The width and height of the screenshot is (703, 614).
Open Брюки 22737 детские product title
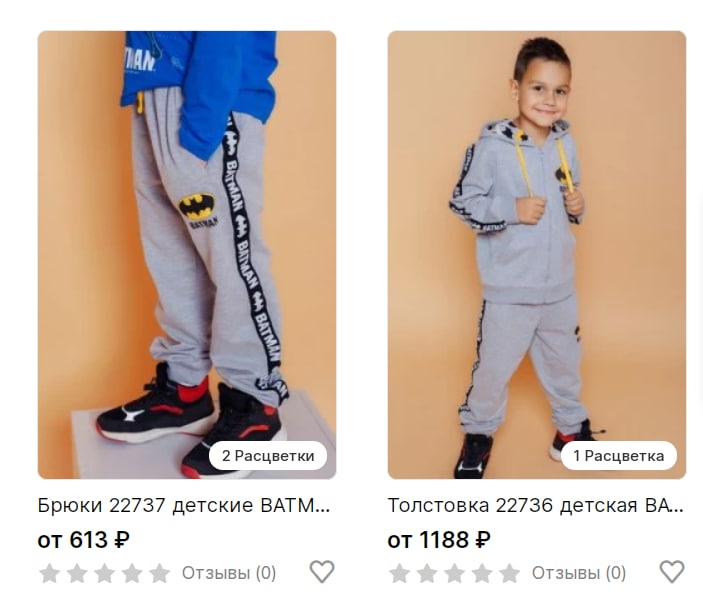[184, 505]
